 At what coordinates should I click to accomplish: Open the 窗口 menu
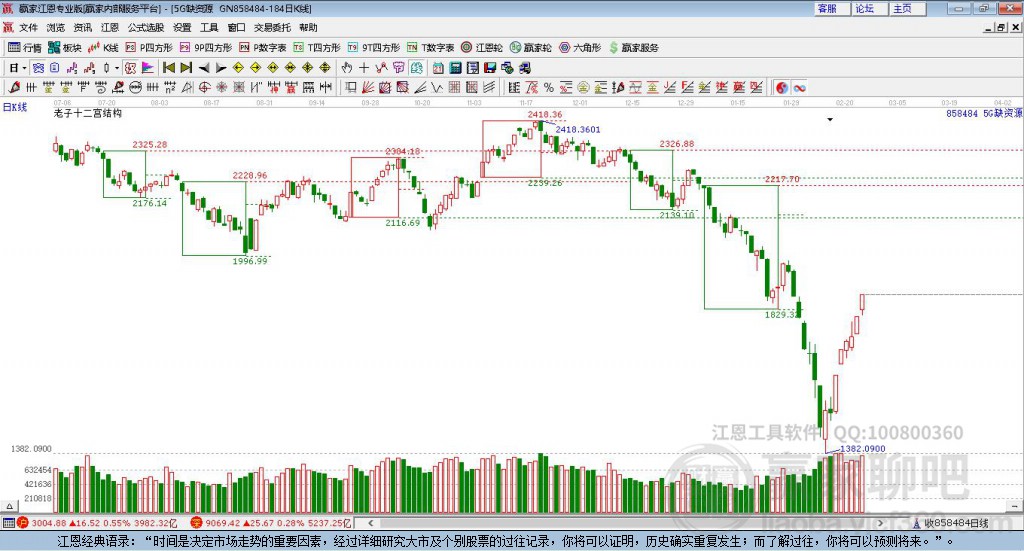coord(236,27)
